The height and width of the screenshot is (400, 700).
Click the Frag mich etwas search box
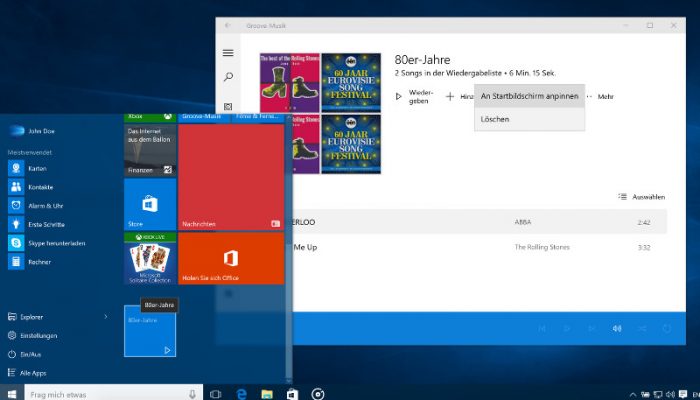pos(113,394)
